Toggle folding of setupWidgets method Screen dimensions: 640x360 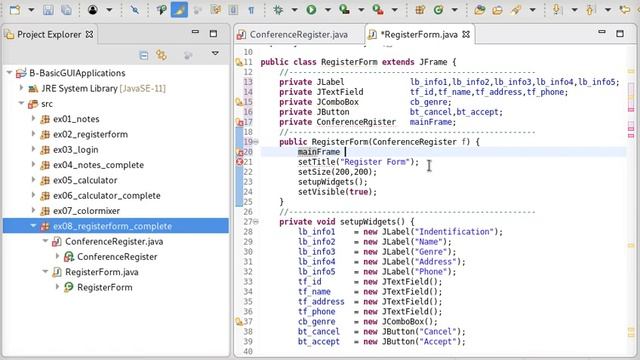(x=256, y=222)
